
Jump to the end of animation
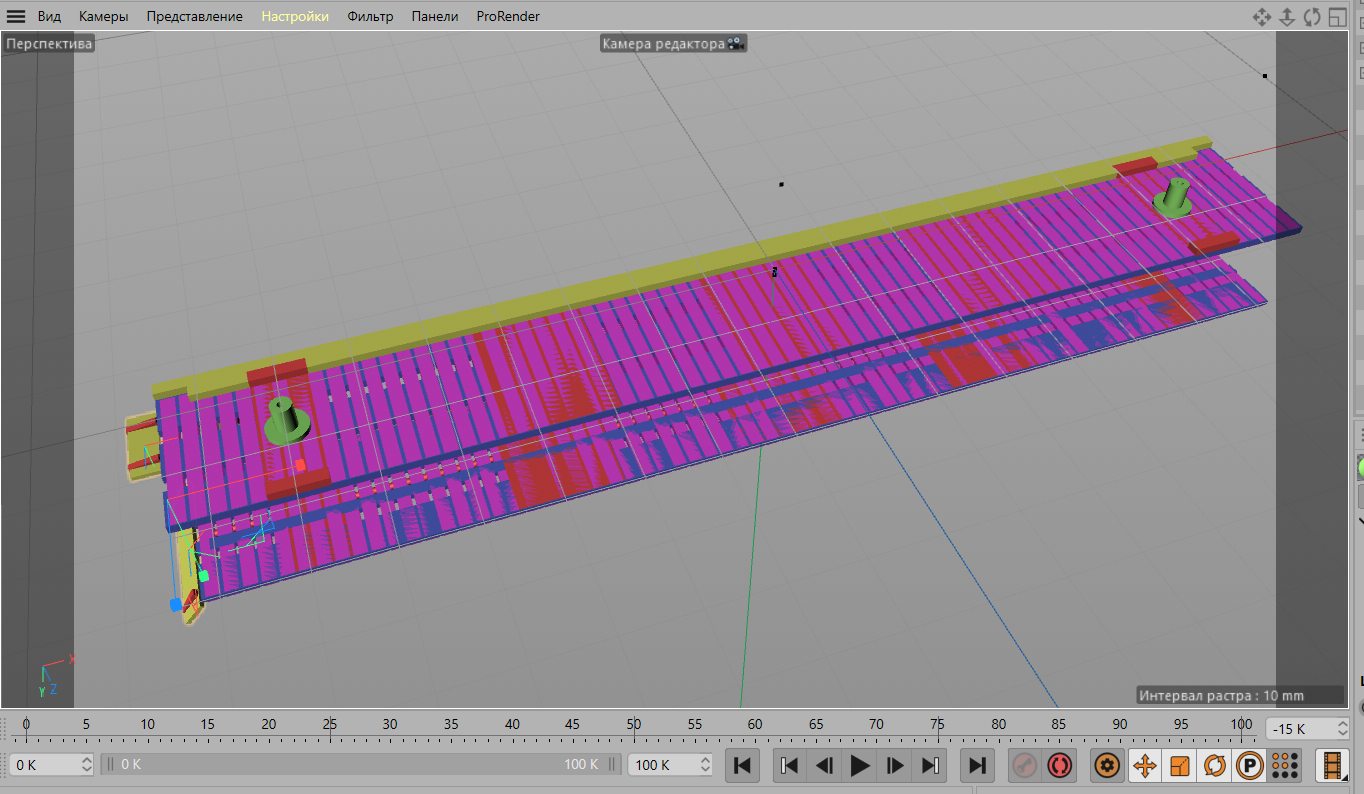pos(976,766)
